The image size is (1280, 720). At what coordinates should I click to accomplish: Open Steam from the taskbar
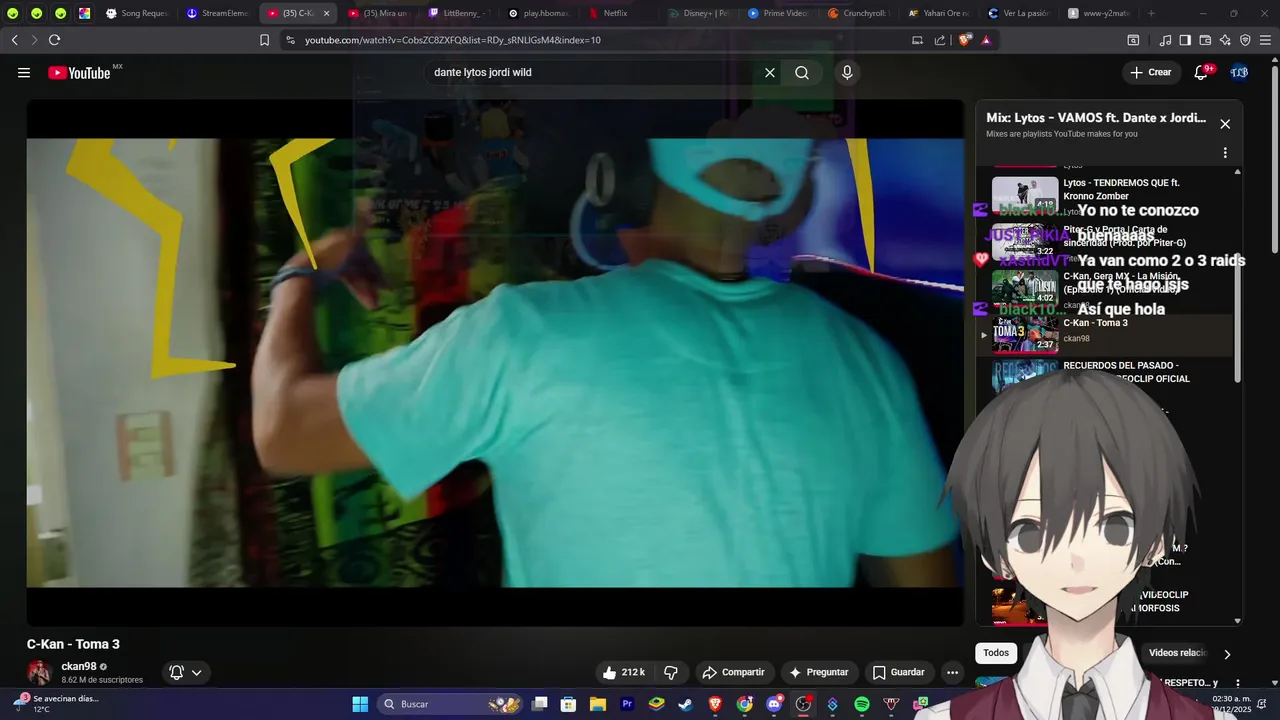click(685, 704)
